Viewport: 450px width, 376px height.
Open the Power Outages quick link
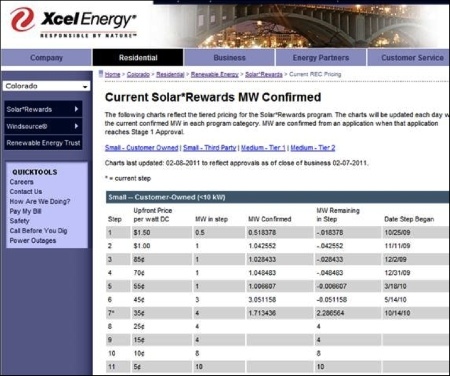pos(33,240)
